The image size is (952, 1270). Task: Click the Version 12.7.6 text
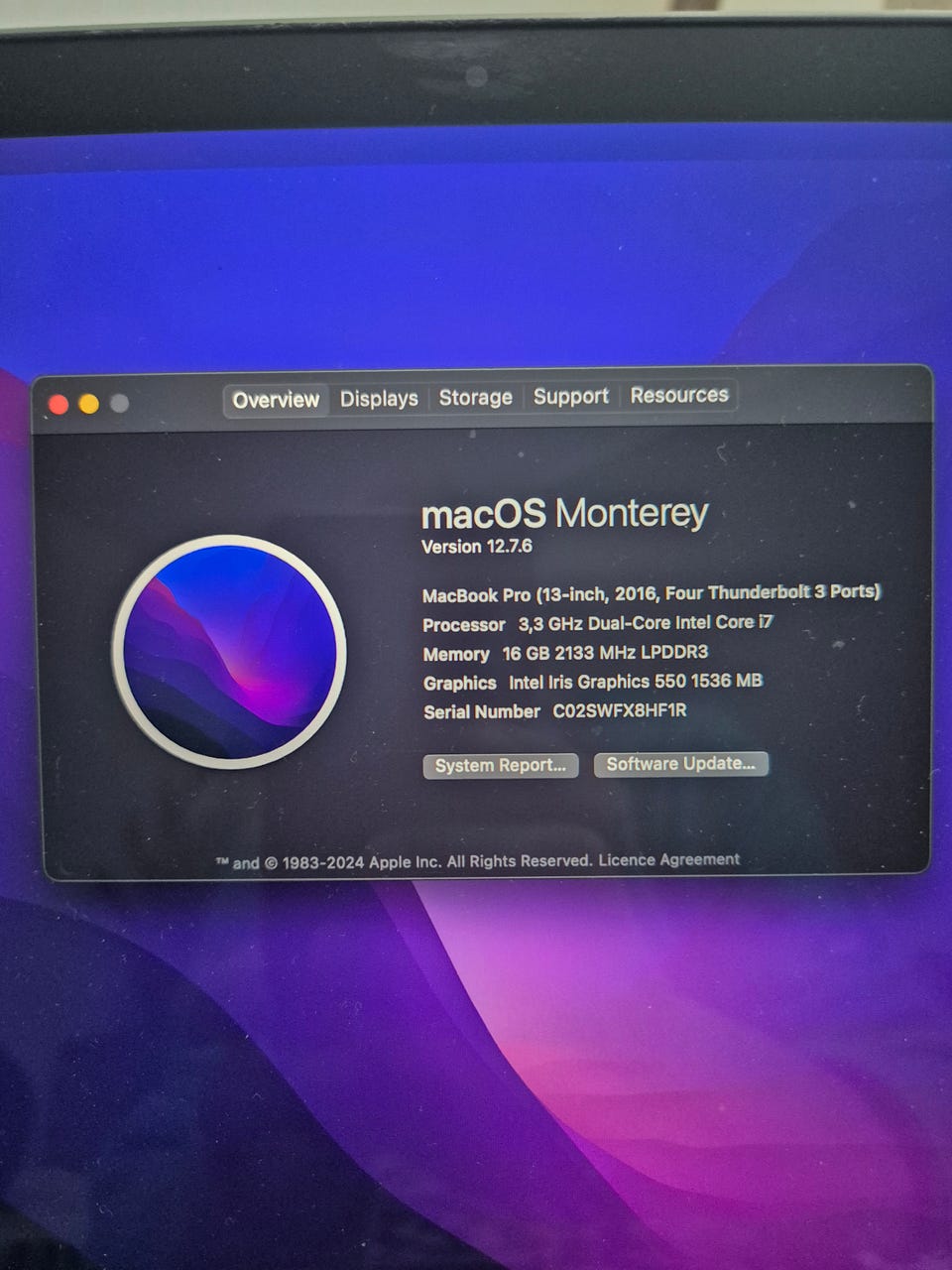(x=477, y=547)
